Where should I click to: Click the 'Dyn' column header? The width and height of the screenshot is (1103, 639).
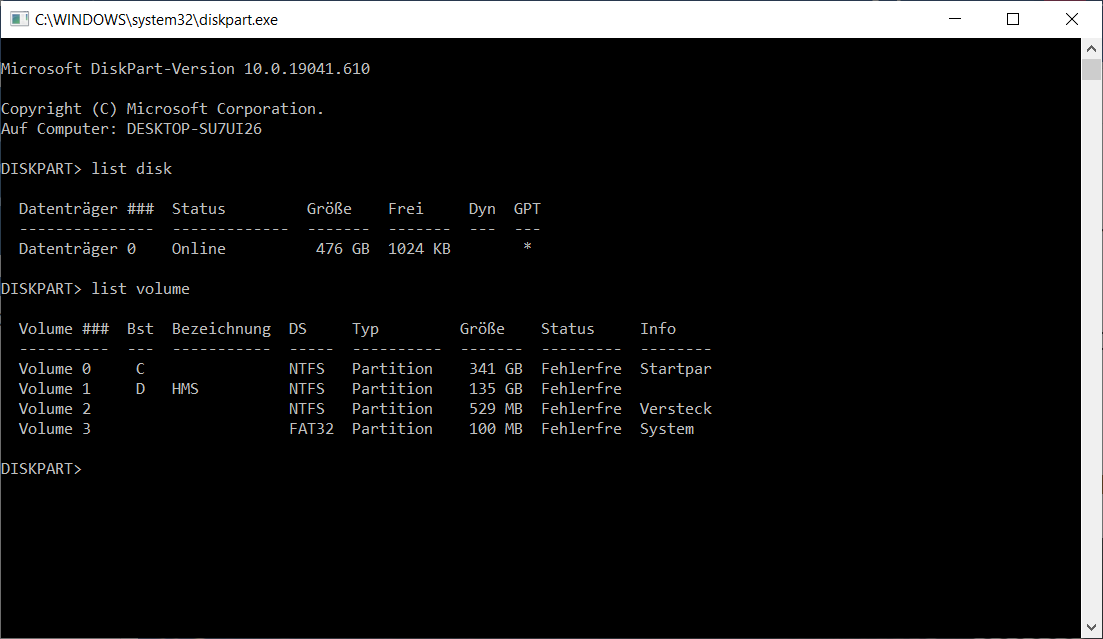pyautogui.click(x=482, y=209)
